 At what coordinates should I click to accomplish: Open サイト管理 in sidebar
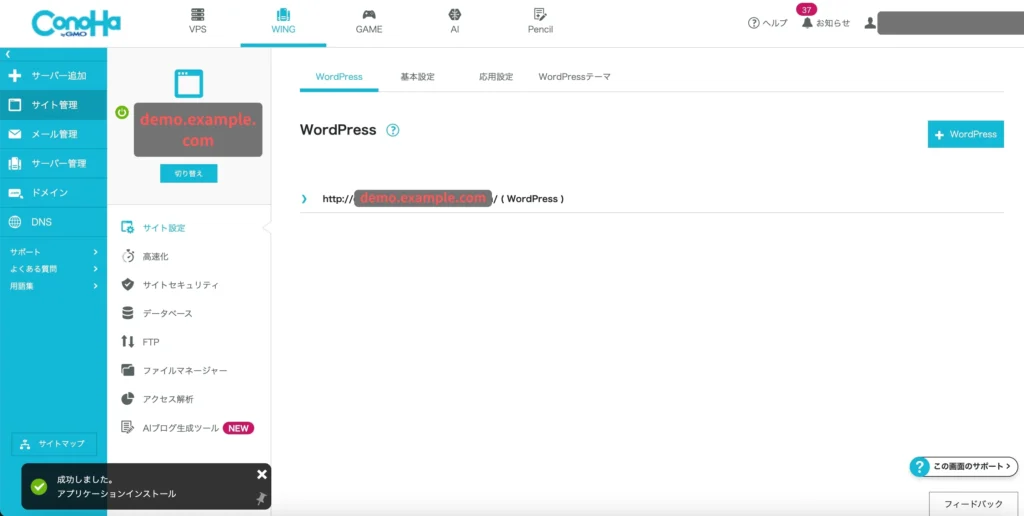(x=54, y=105)
